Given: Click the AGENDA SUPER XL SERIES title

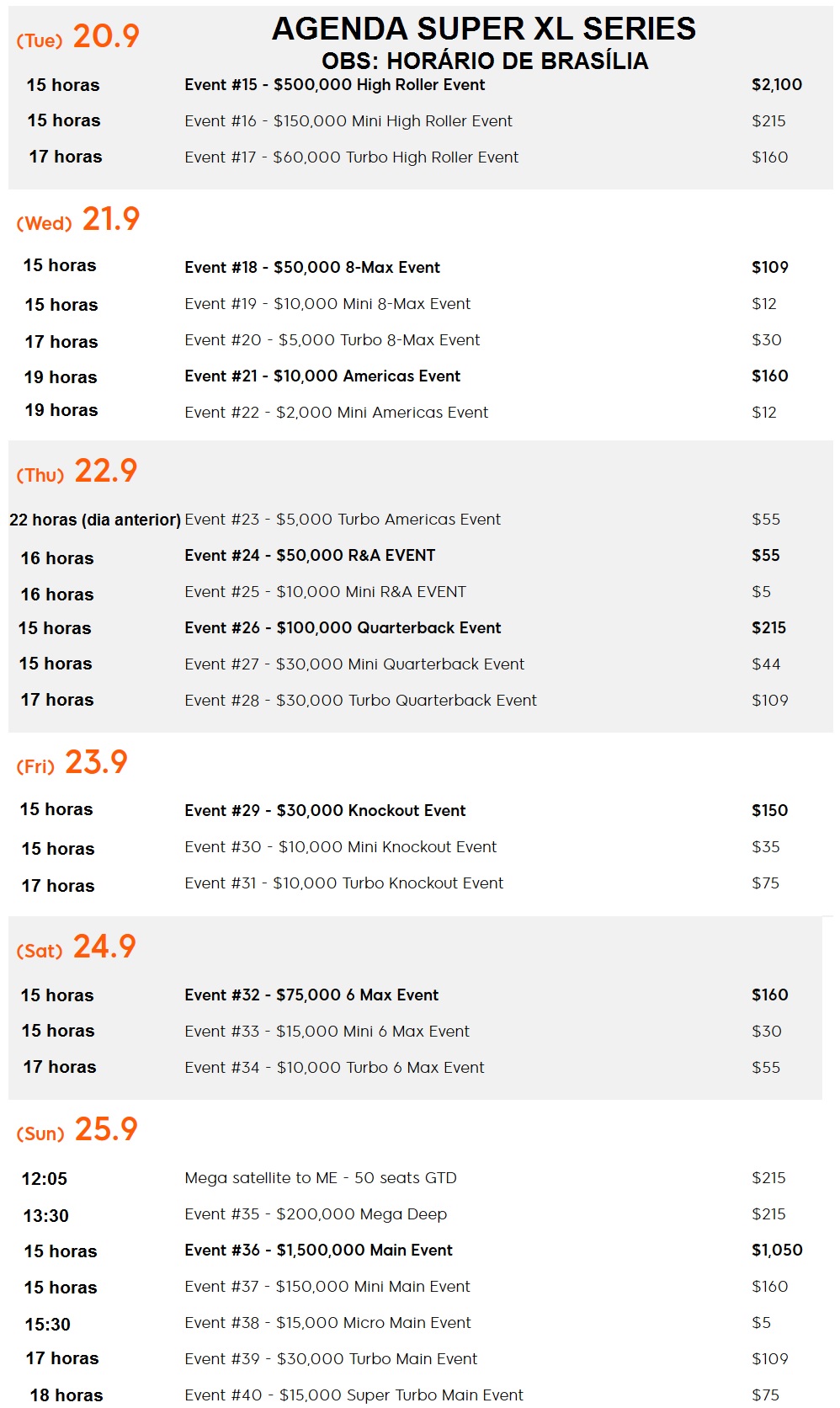Looking at the screenshot, I should tap(484, 29).
